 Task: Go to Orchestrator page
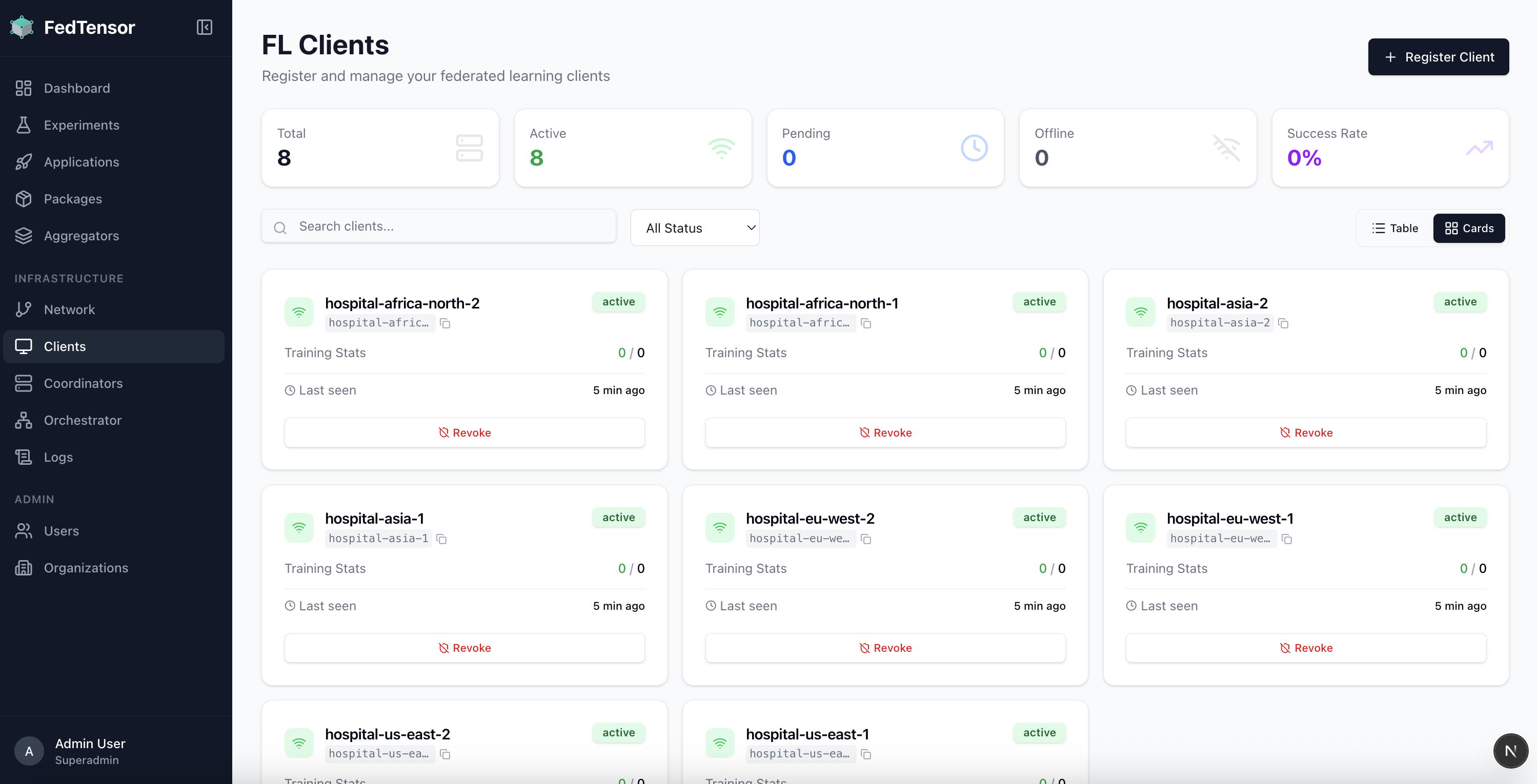[83, 420]
